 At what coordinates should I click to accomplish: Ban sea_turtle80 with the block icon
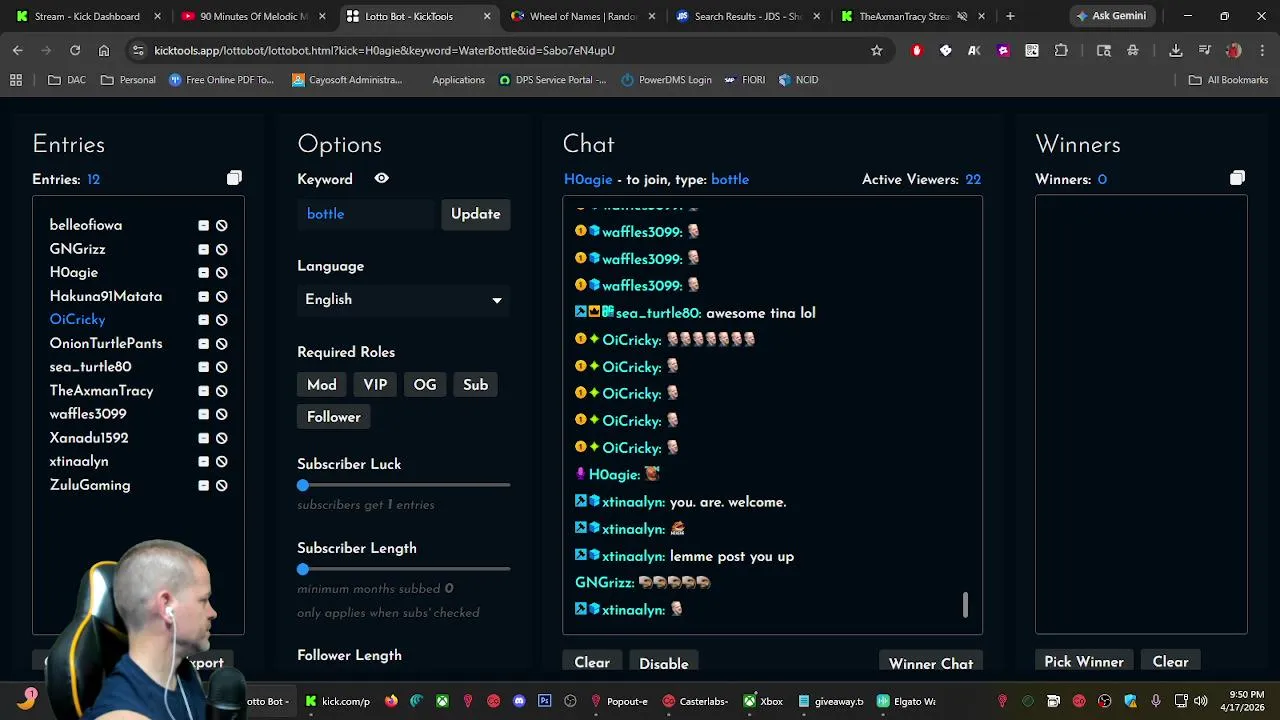click(222, 367)
